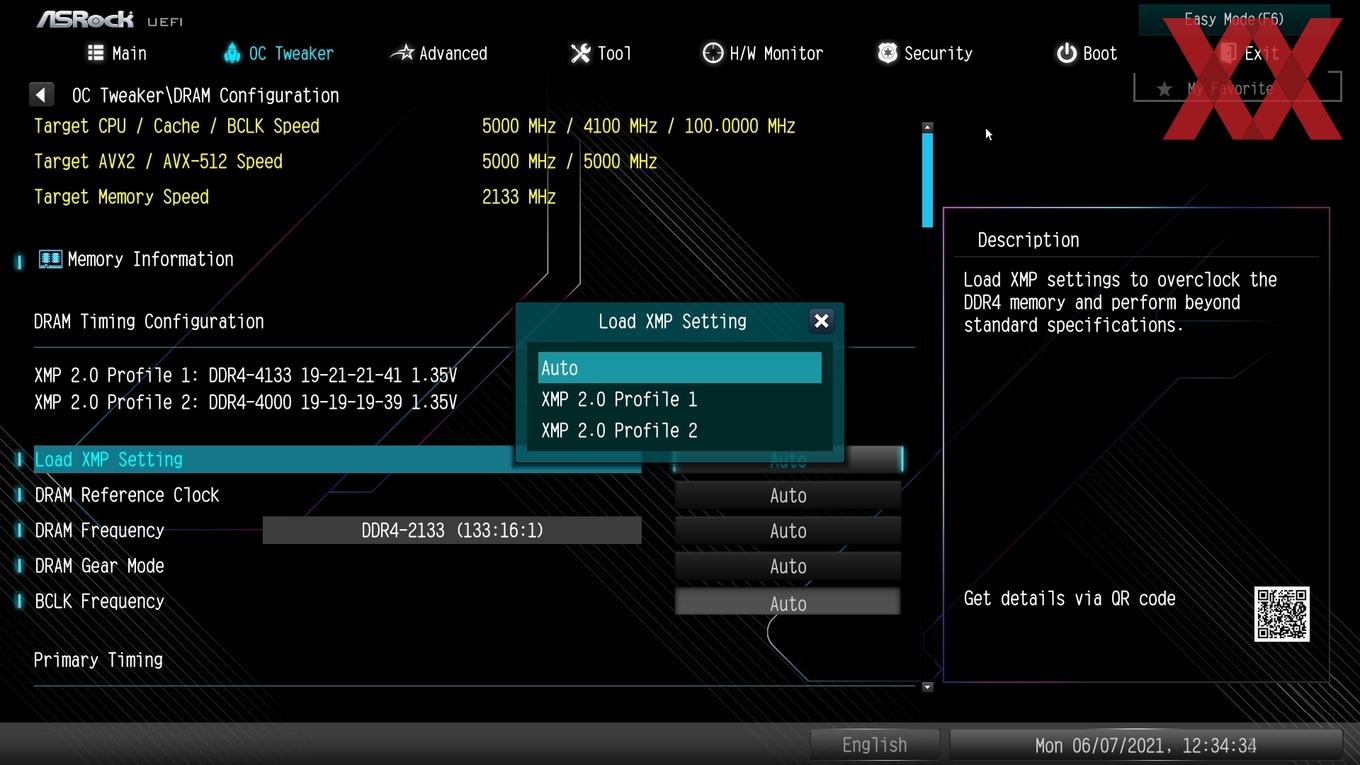Select the DRAM Reference Clock label
The image size is (1360, 765).
tap(127, 495)
